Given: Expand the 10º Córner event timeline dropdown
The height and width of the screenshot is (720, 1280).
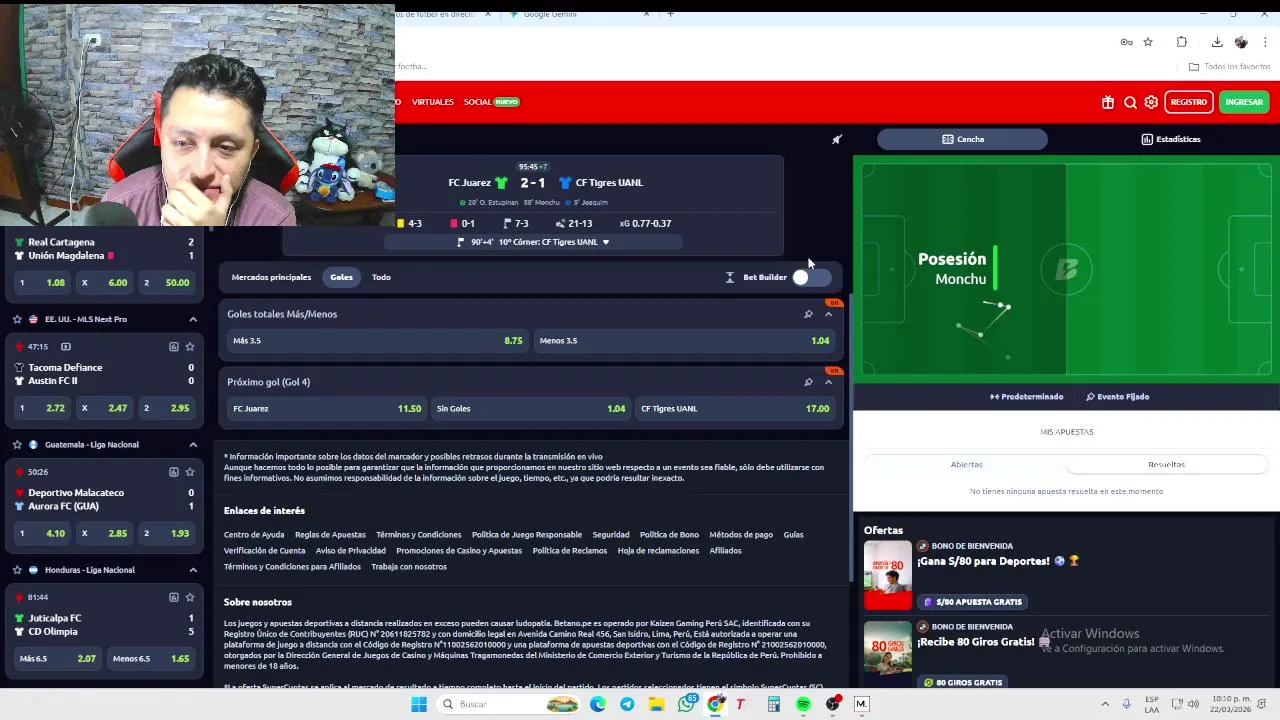Looking at the screenshot, I should tap(605, 242).
